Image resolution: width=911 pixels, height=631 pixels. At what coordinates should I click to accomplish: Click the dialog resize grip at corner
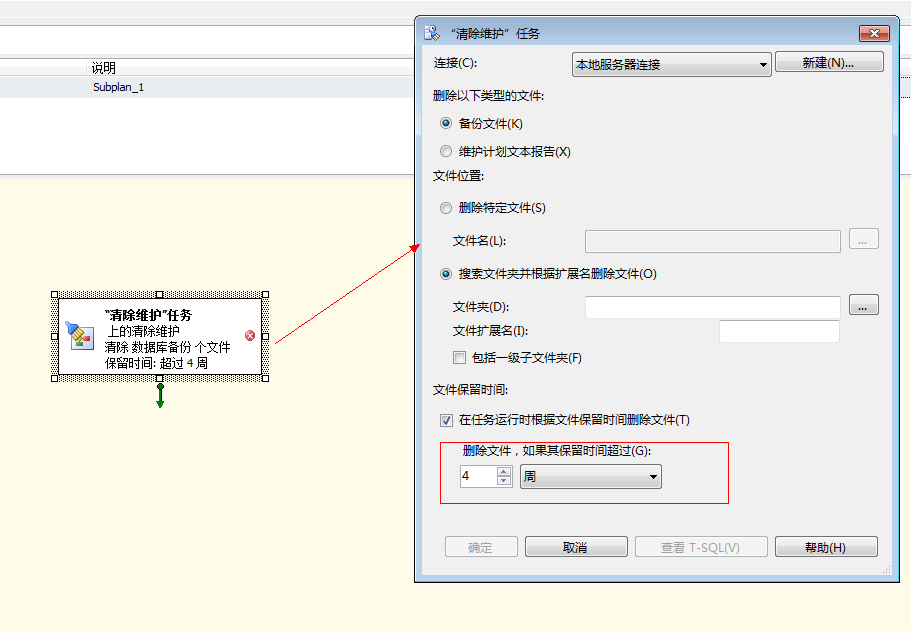887,570
